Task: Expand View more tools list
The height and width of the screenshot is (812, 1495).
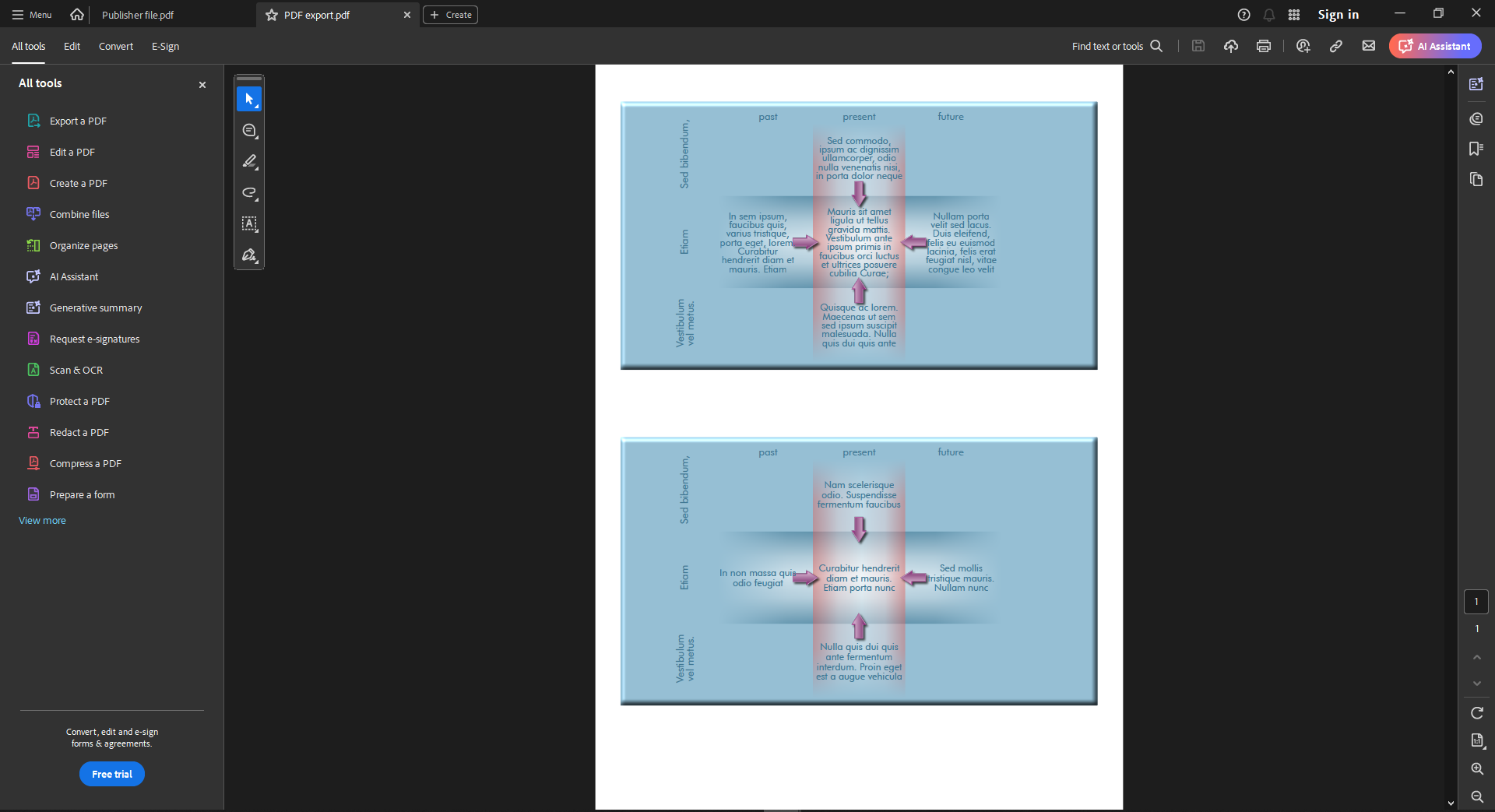Action: coord(42,521)
